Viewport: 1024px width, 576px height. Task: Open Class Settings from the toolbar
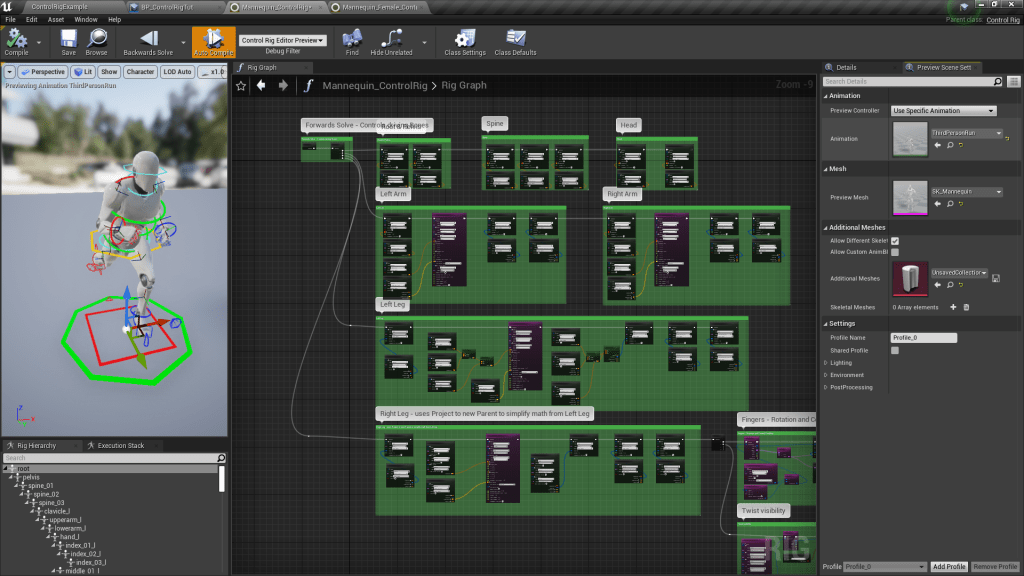tap(465, 39)
